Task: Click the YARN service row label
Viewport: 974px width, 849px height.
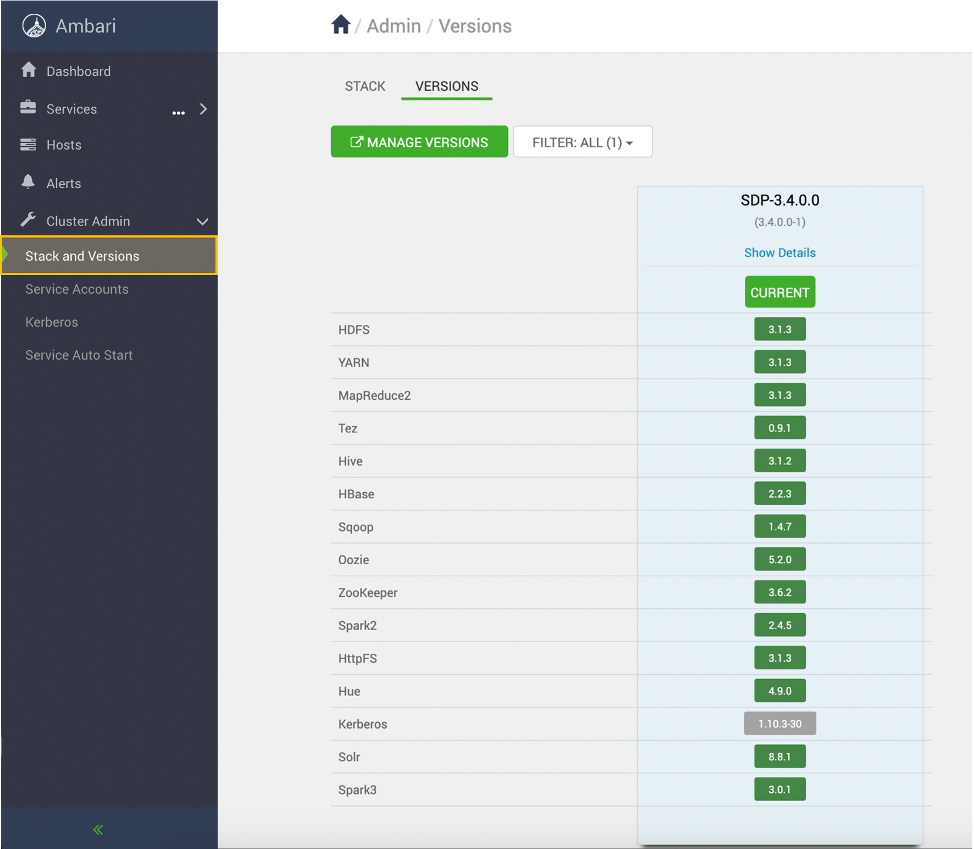Action: (353, 363)
